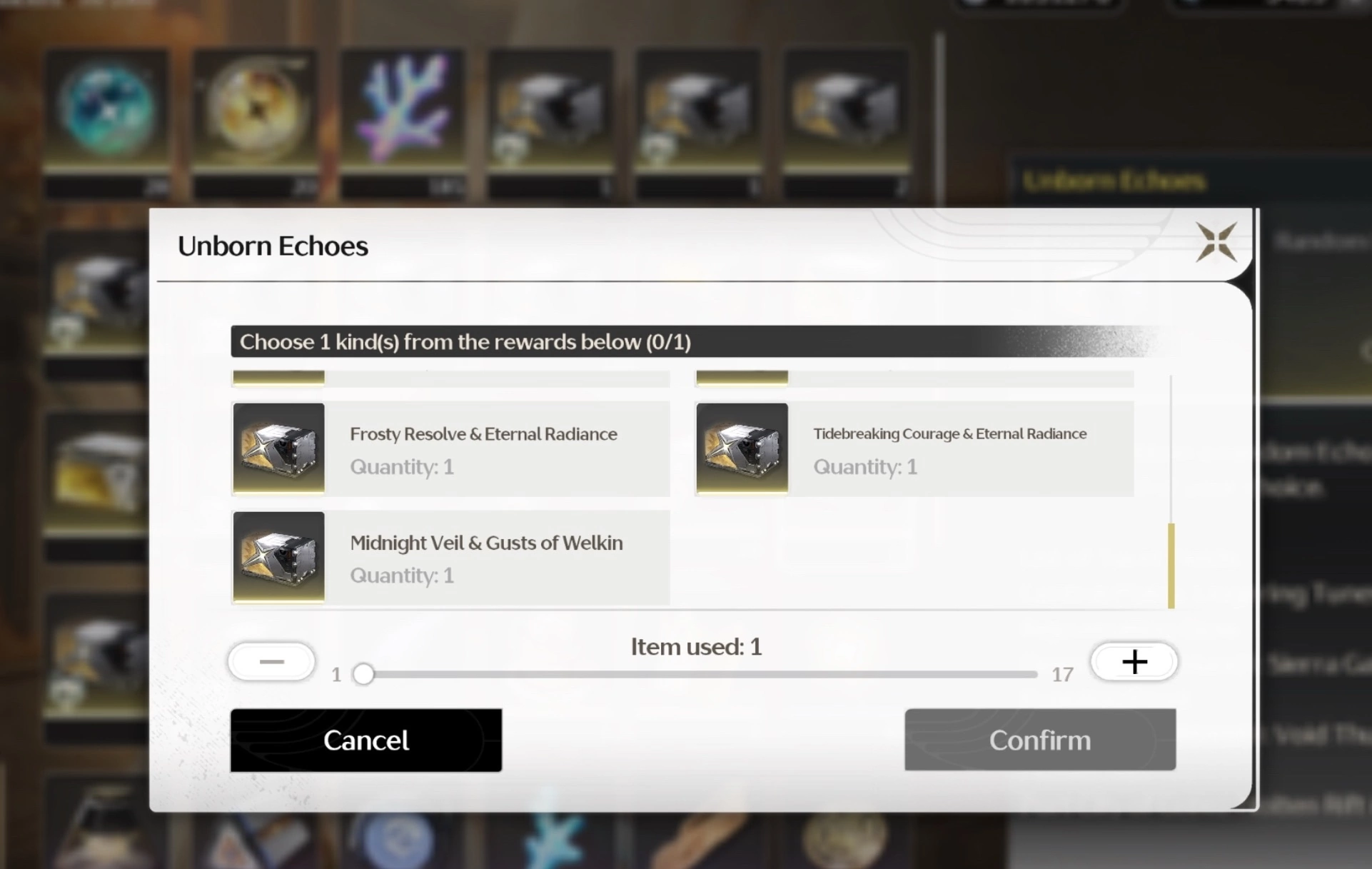
Task: Click the item quantity slider handle
Action: coord(363,673)
